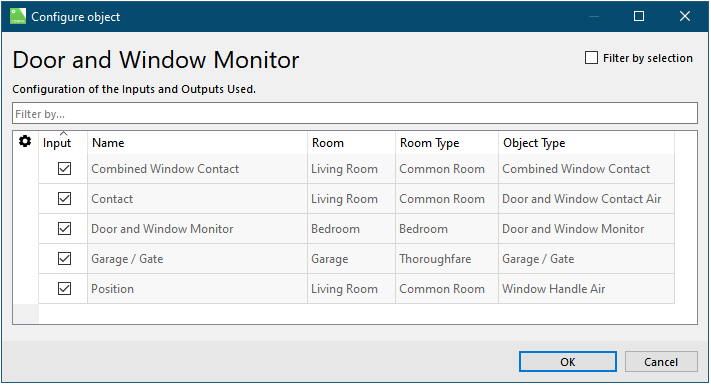Open the table settings gear icon
Image resolution: width=711 pixels, height=385 pixels.
(x=25, y=141)
